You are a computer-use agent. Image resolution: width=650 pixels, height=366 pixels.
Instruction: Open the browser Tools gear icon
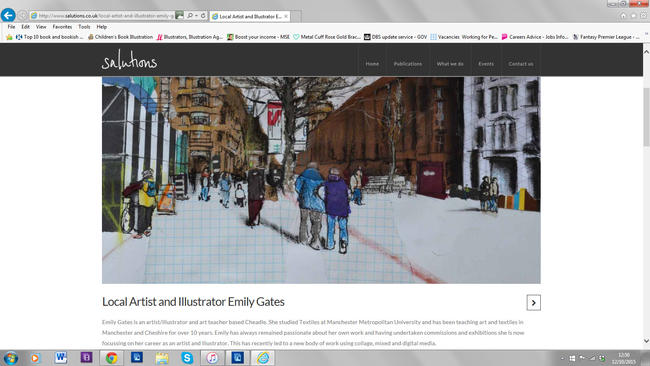coord(644,15)
